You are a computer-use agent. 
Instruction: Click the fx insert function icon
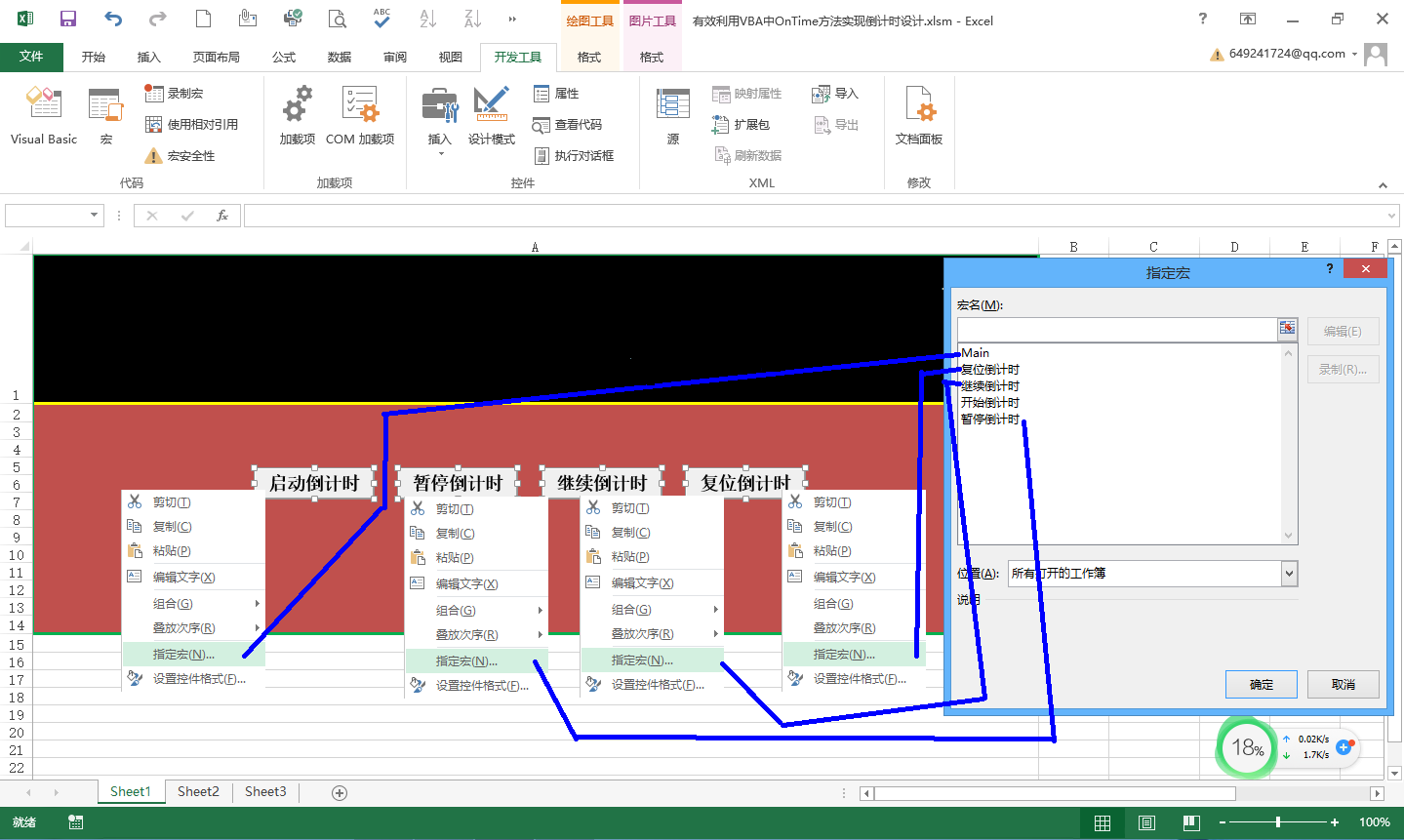222,216
